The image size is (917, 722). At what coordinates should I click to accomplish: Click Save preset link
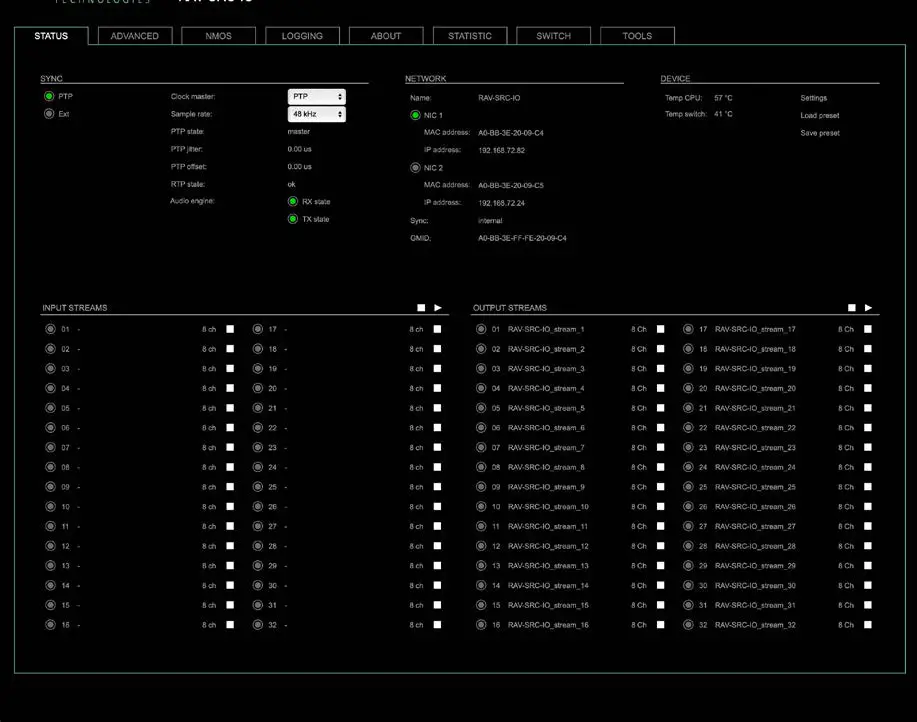[820, 133]
